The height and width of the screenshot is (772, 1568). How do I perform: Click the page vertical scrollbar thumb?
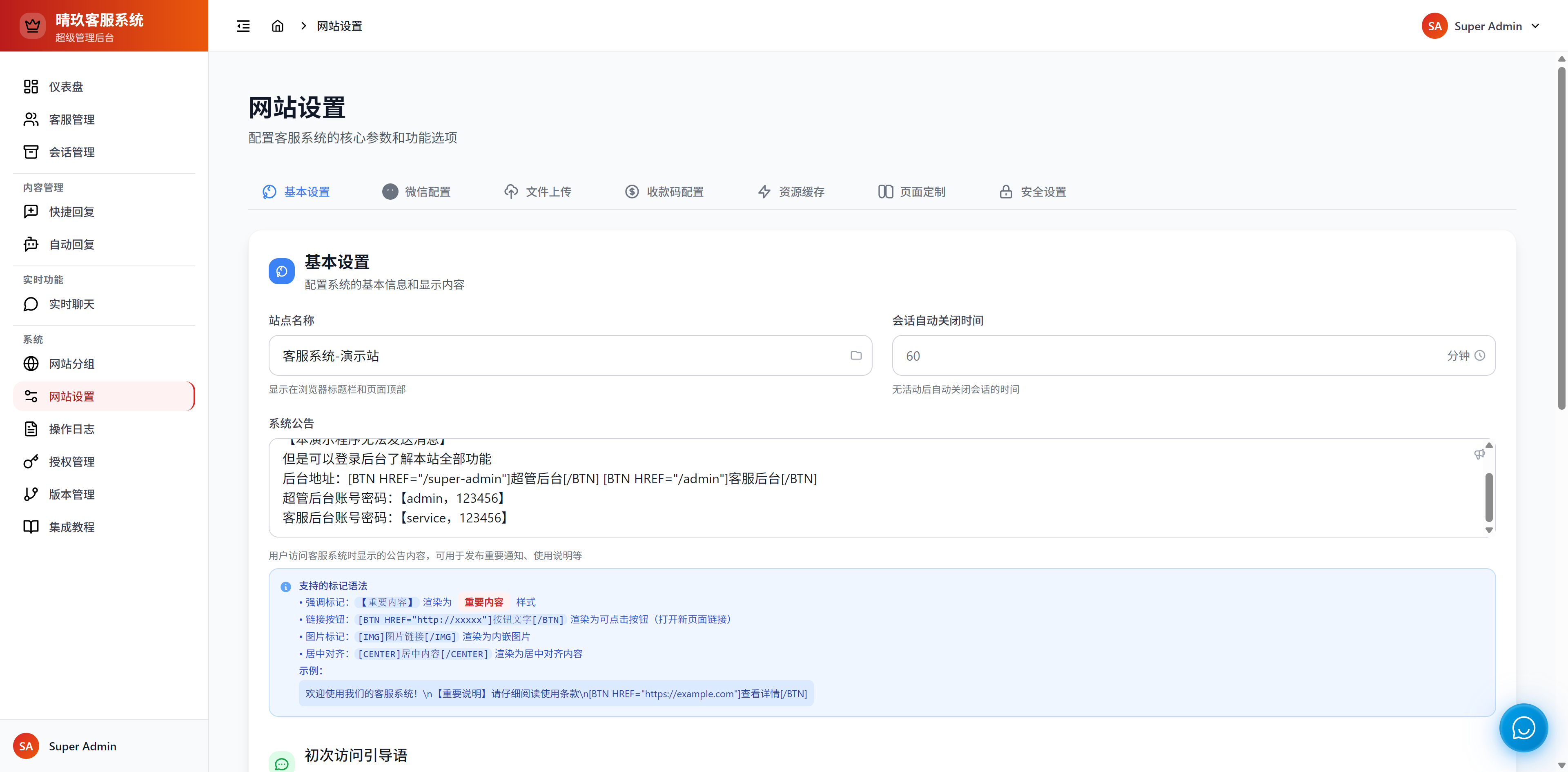(1561, 237)
